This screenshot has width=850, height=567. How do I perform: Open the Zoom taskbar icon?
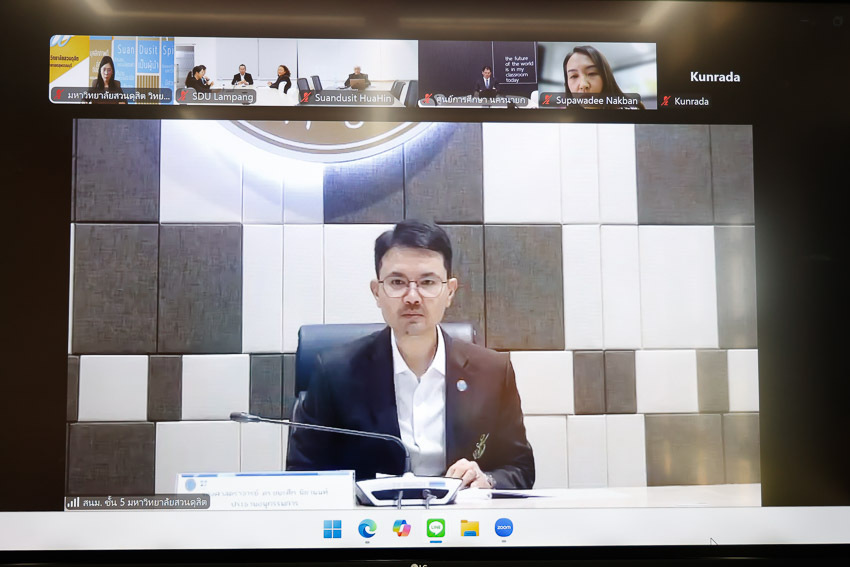pos(504,527)
